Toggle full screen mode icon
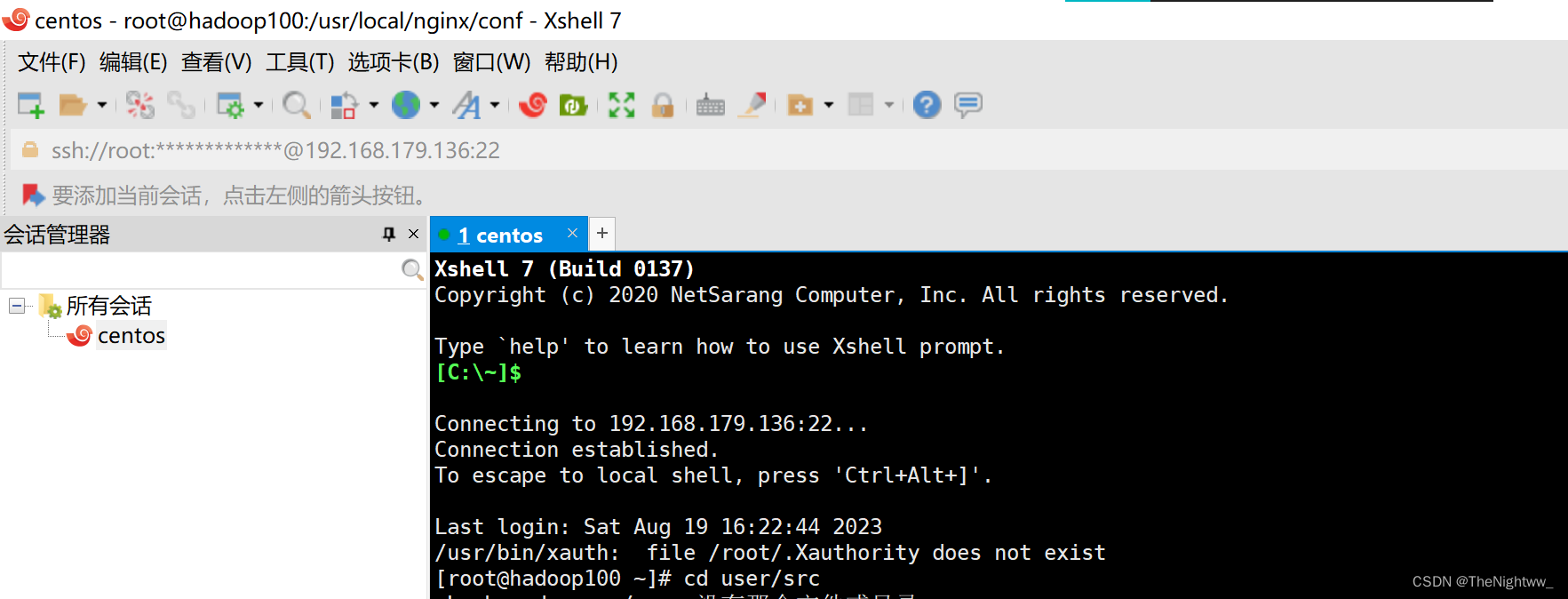Viewport: 1568px width, 599px height. pos(622,105)
